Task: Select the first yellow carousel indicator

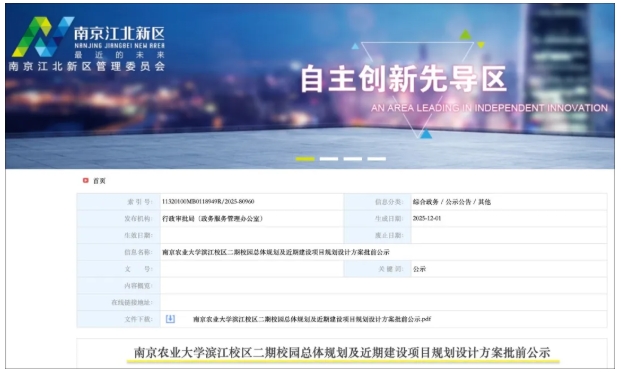Action: 305,159
